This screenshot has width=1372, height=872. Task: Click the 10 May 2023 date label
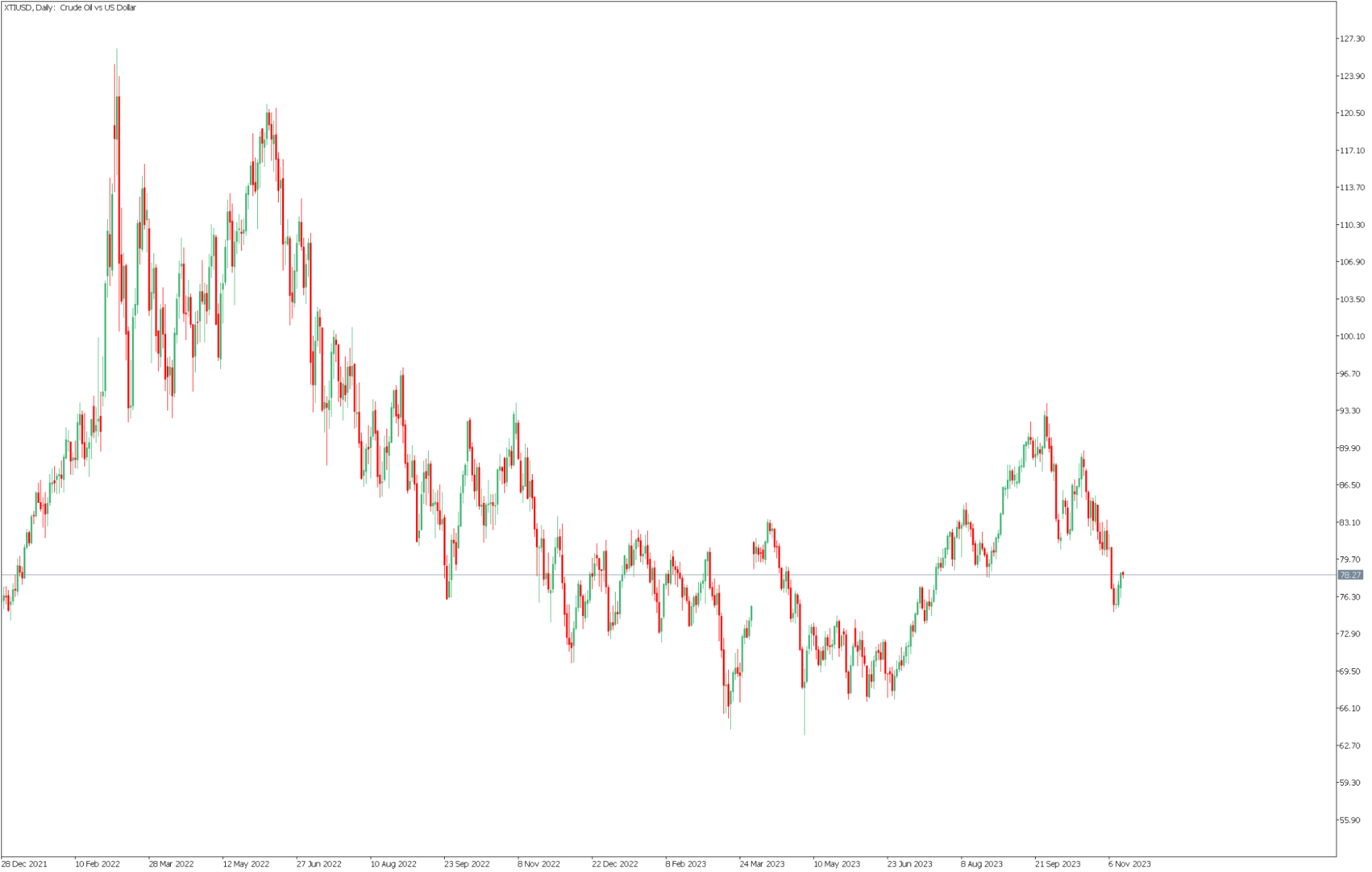click(837, 864)
